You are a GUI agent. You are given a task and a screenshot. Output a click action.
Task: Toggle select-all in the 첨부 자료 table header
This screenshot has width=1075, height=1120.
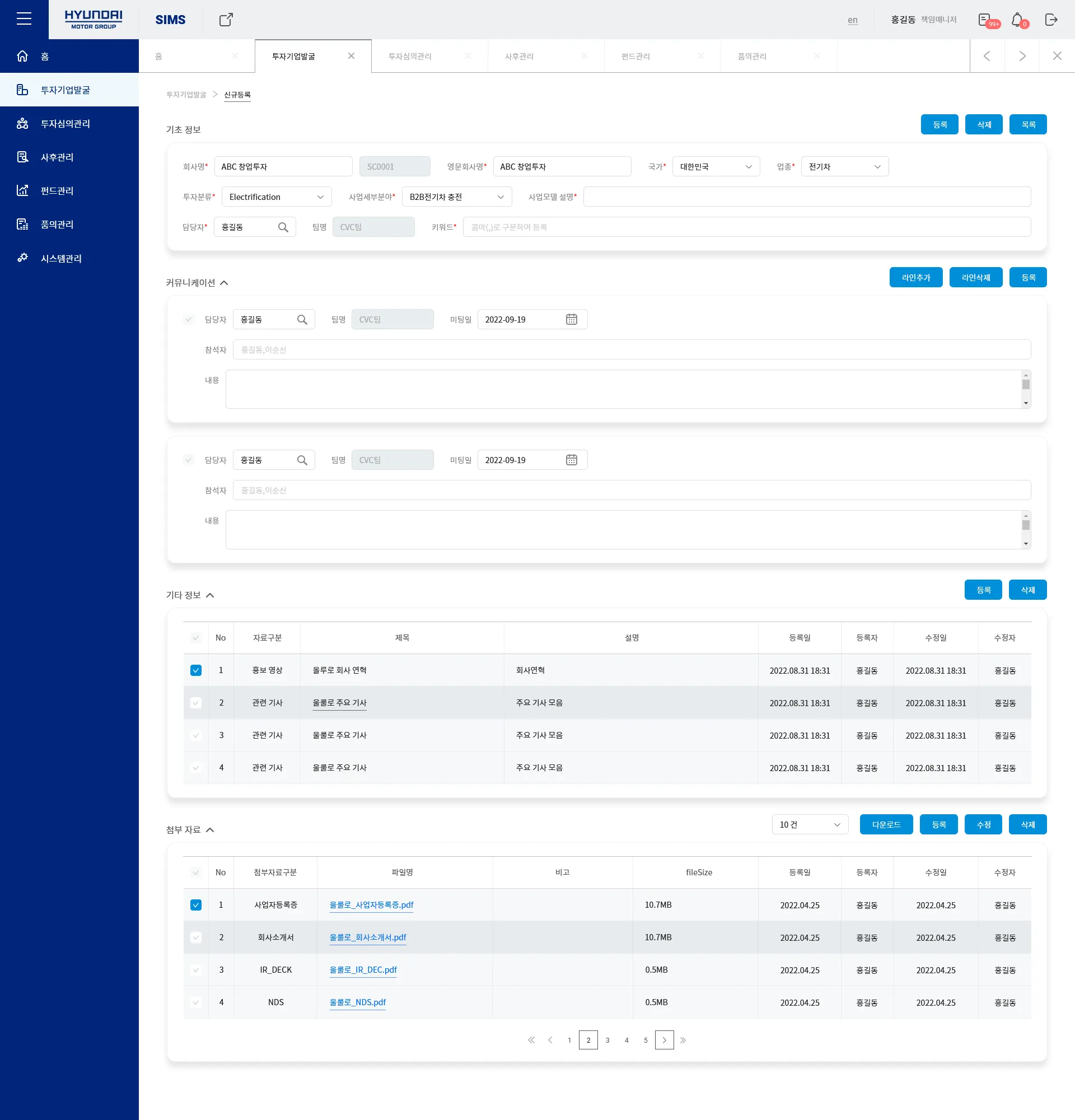coord(196,872)
